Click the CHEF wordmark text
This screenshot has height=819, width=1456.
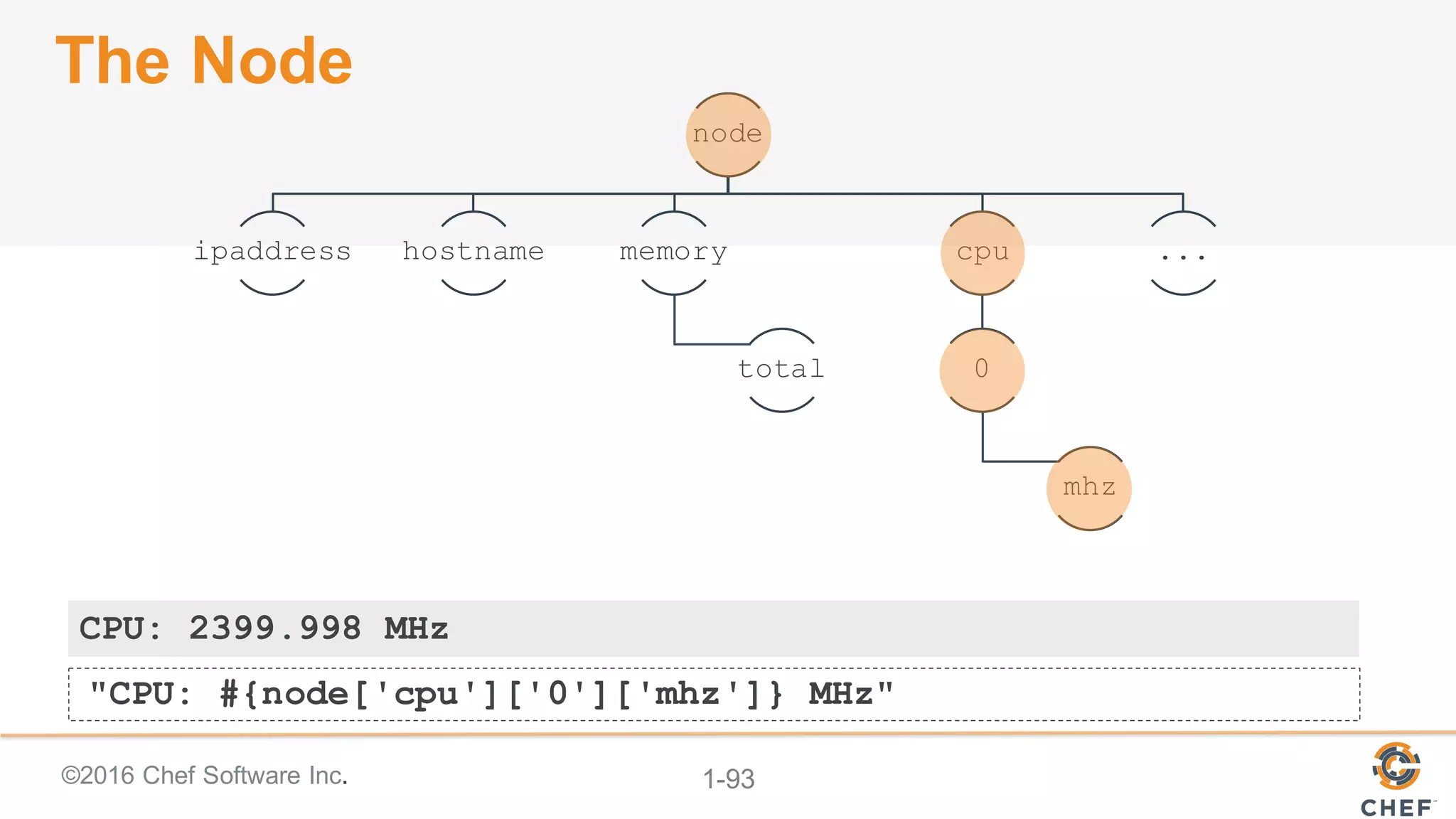[1396, 808]
